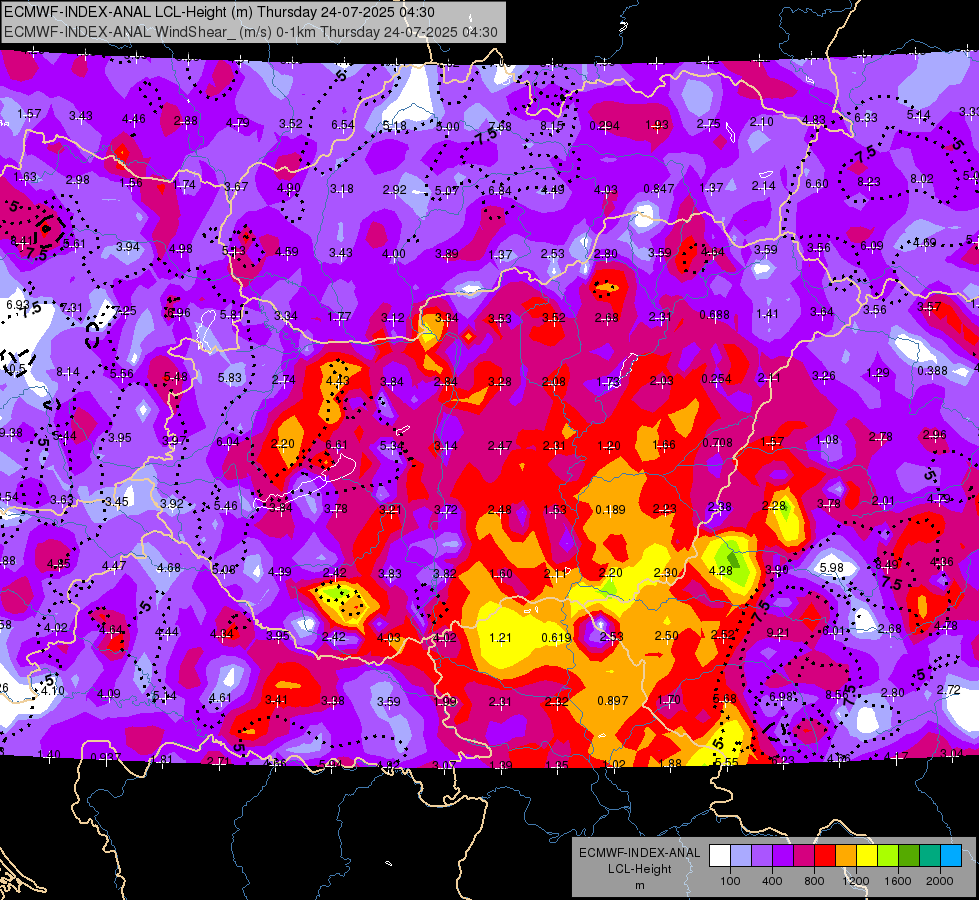Click wind shear value '4.43'
The width and height of the screenshot is (979, 900).
coord(338,380)
